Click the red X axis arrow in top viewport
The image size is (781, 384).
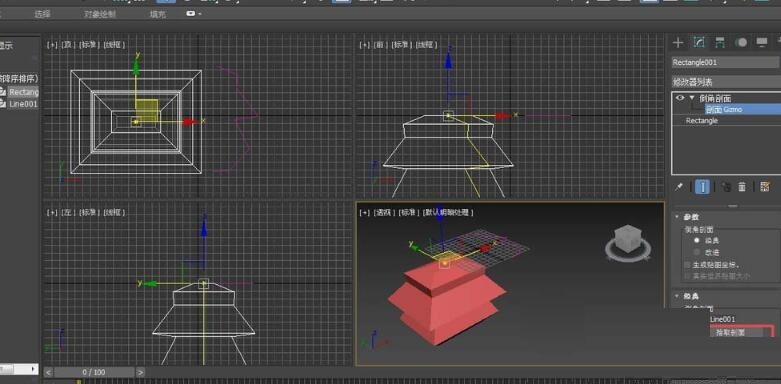189,121
